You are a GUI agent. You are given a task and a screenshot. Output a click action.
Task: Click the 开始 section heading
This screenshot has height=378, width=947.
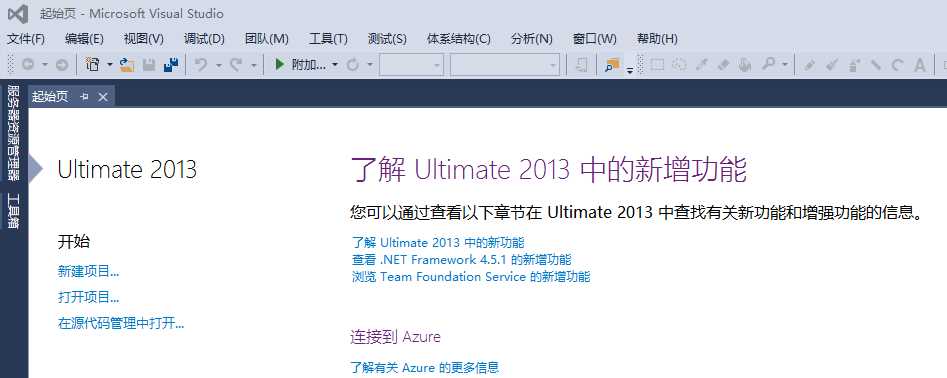(x=74, y=242)
